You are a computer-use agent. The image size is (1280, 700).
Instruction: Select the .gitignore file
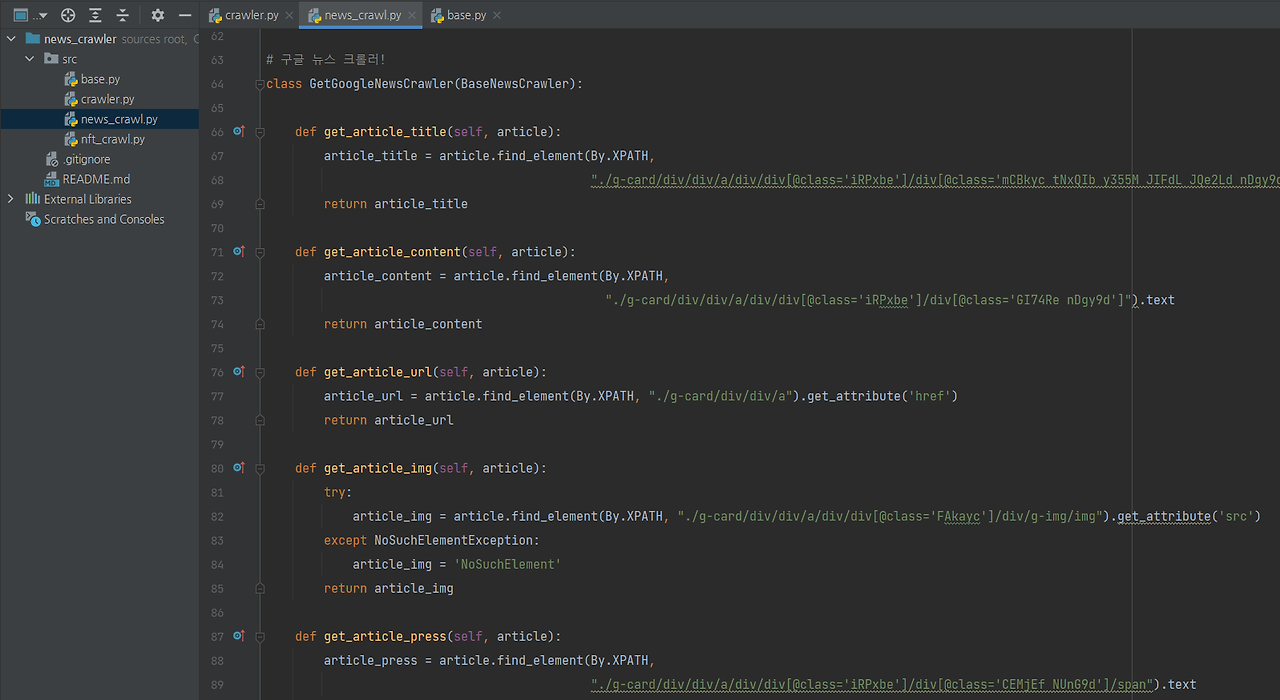point(87,159)
